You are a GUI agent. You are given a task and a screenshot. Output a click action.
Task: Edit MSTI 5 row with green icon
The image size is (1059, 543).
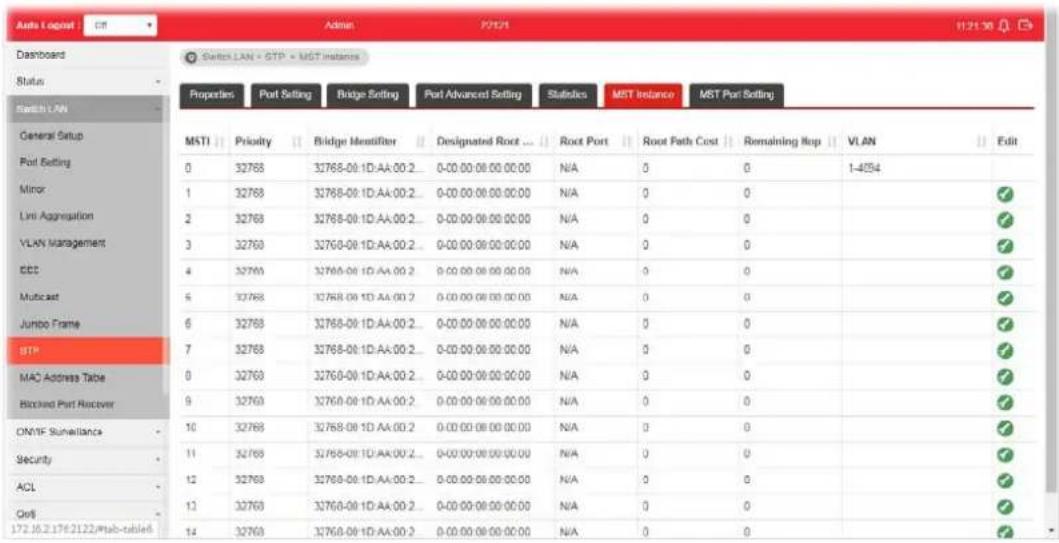tap(1006, 298)
